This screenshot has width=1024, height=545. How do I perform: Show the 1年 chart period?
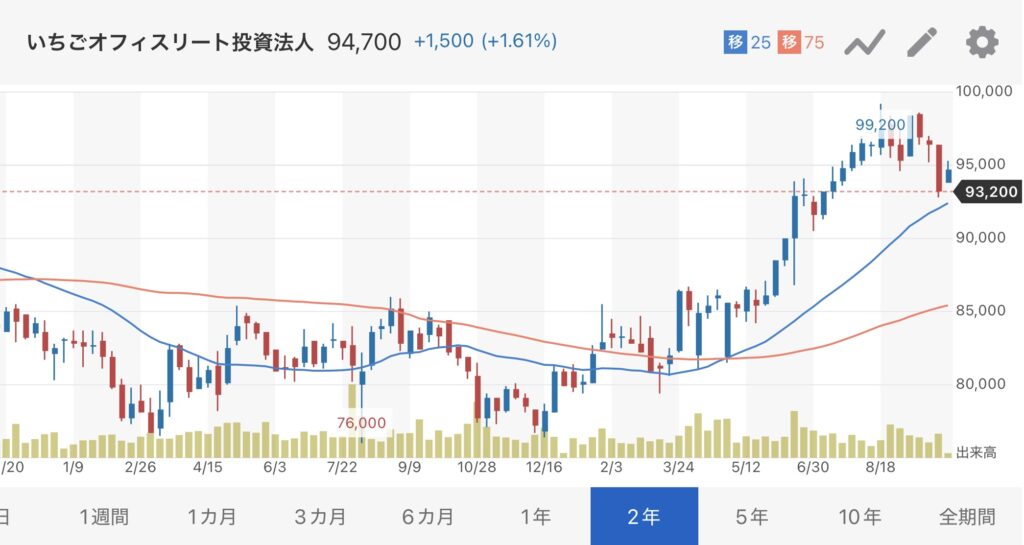pyautogui.click(x=536, y=517)
